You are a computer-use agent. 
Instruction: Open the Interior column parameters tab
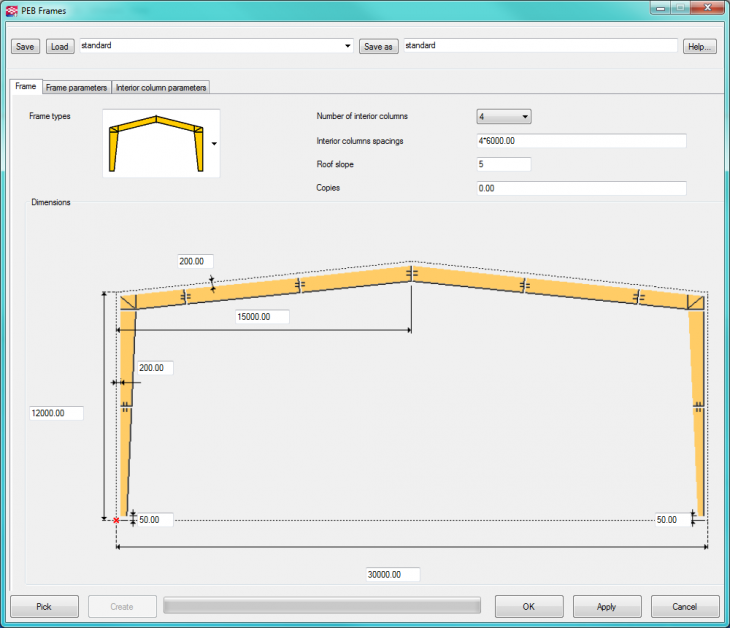[161, 88]
